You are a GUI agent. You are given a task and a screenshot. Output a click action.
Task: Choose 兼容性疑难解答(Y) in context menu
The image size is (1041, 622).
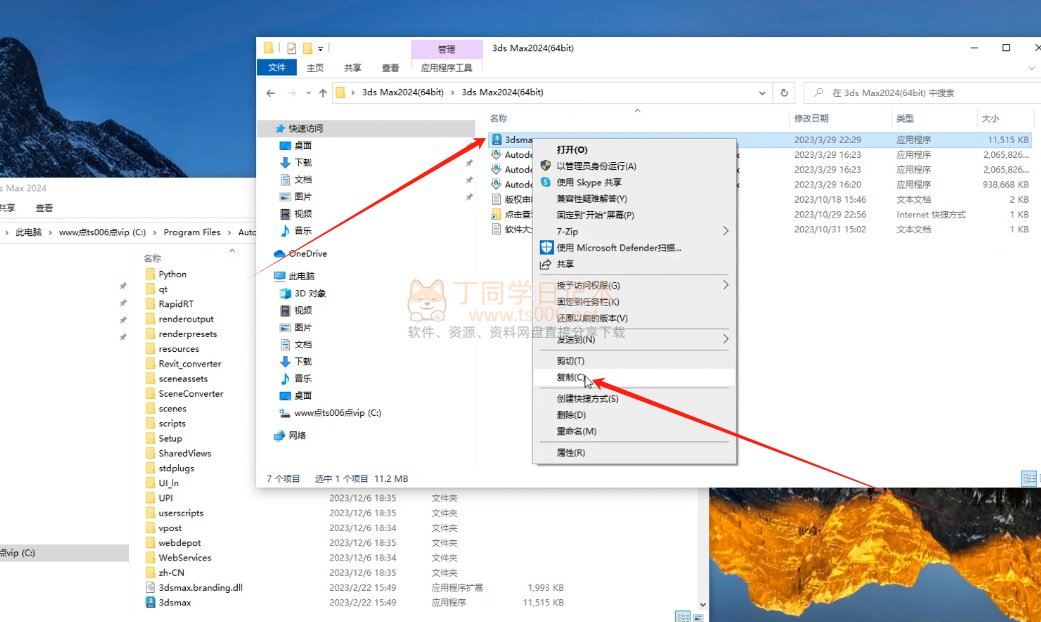click(635, 198)
